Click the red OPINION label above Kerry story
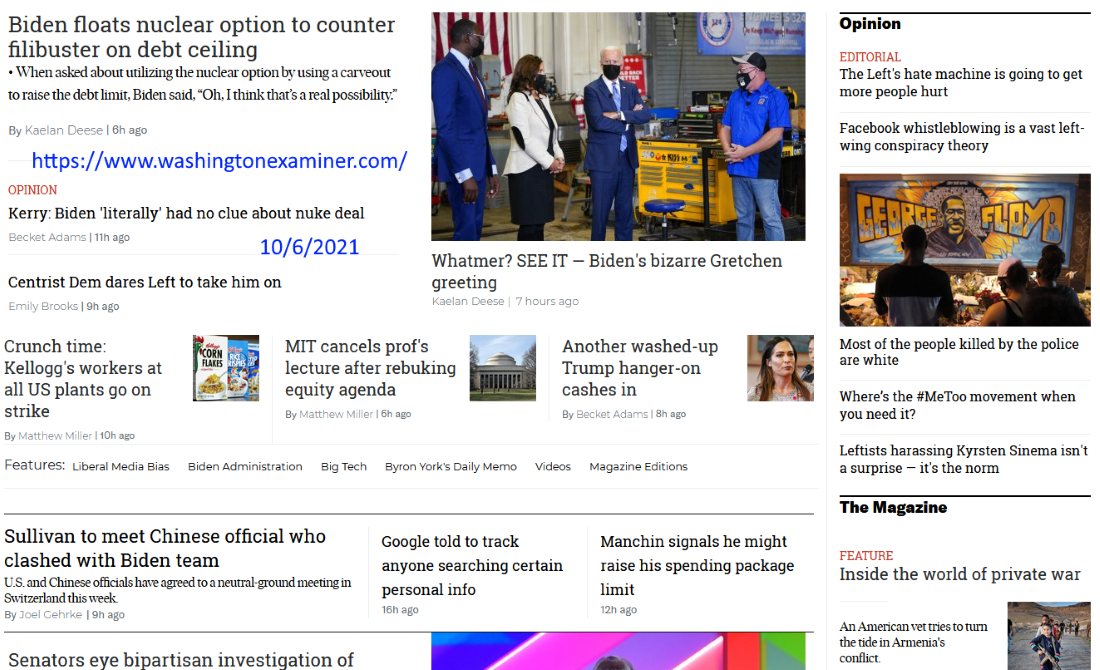The image size is (1100, 670). [x=32, y=190]
